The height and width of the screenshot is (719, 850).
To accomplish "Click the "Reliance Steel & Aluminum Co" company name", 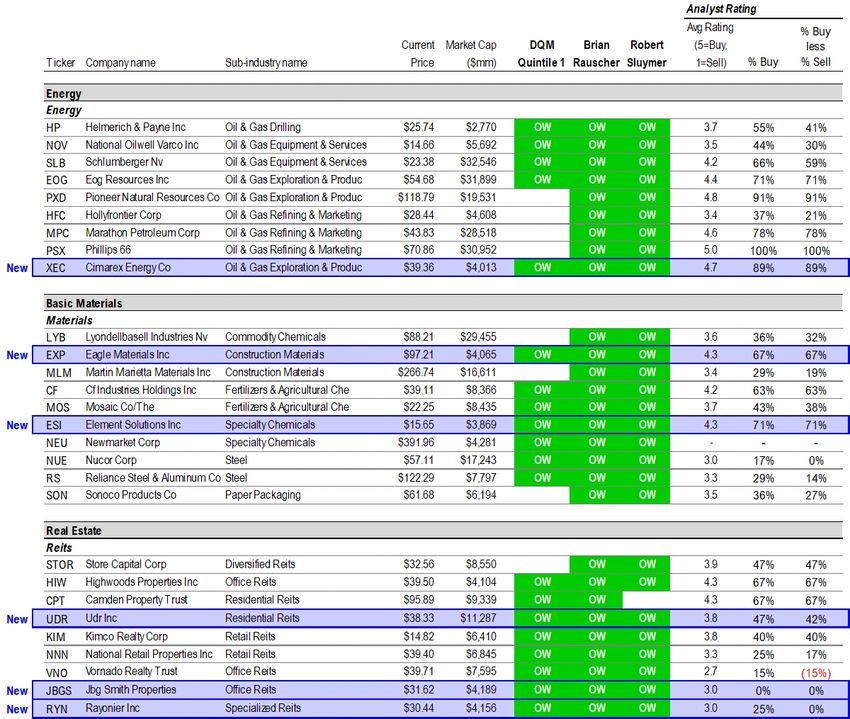I will (153, 478).
